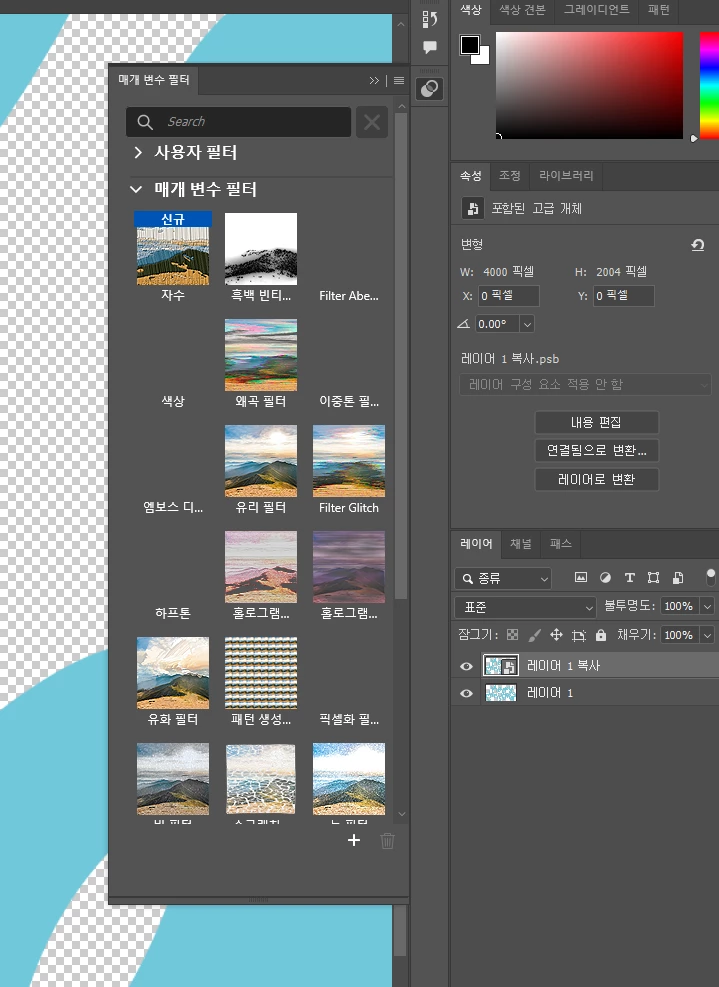Filter layers by shape layer icon
The image size is (719, 987).
[x=654, y=577]
